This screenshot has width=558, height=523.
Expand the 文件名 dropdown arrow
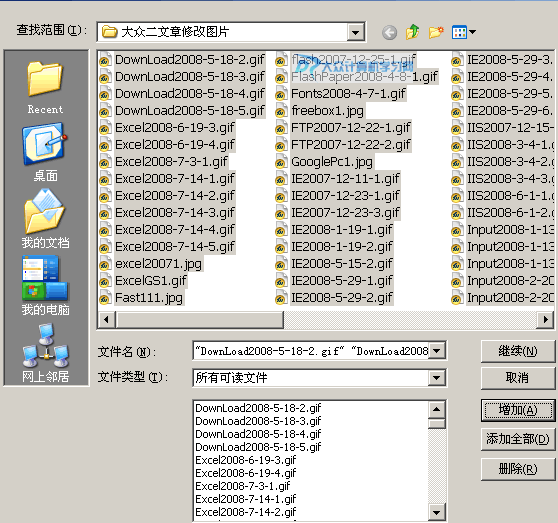point(437,351)
